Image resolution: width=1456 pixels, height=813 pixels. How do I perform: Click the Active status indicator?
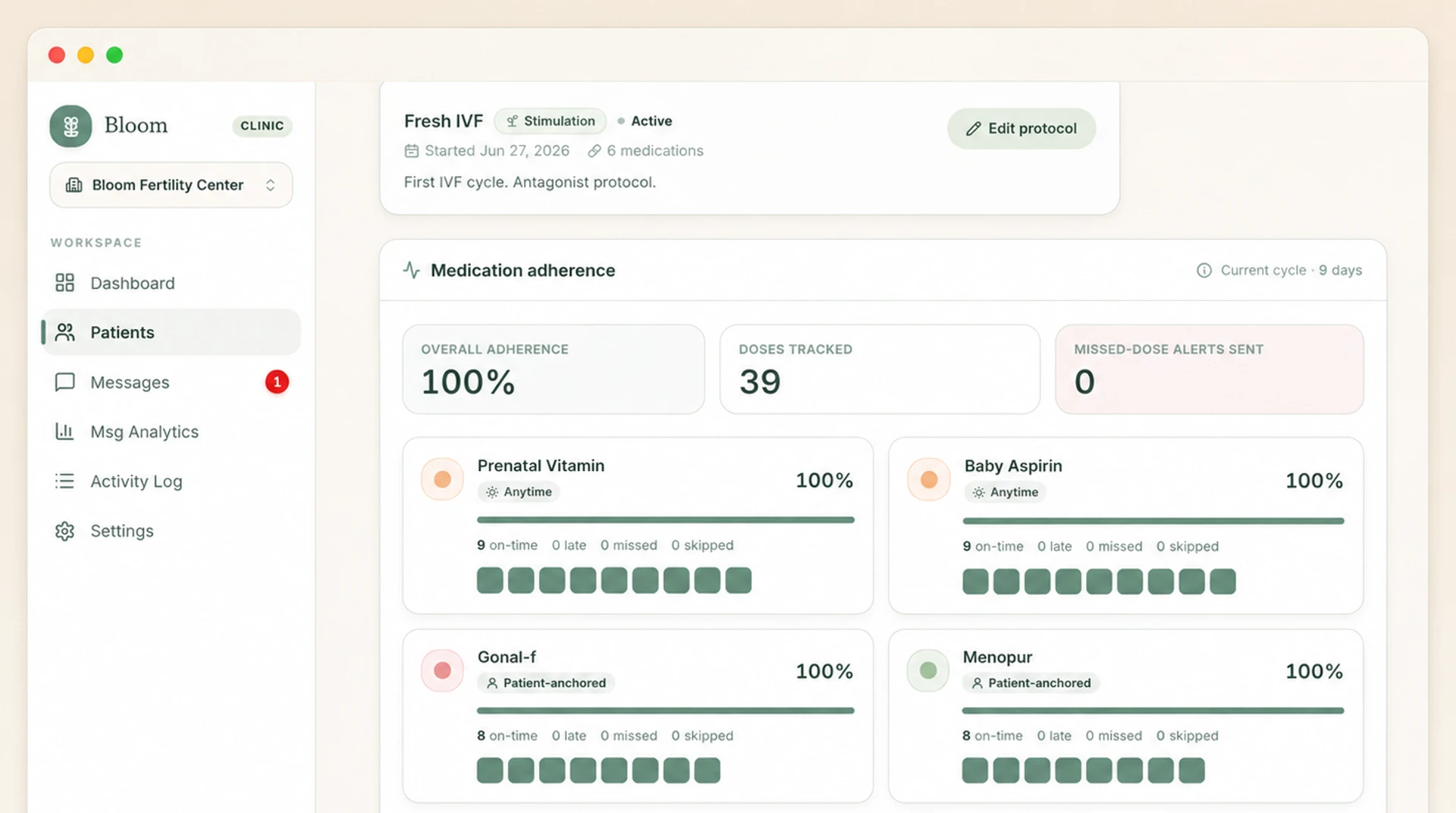pyautogui.click(x=645, y=121)
